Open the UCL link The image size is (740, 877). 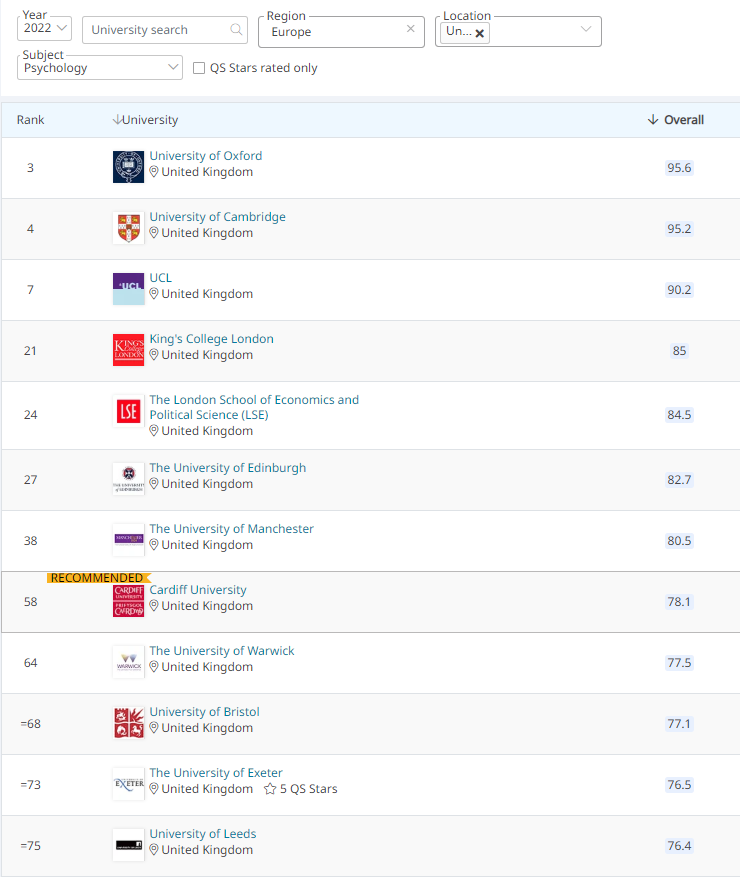point(161,277)
